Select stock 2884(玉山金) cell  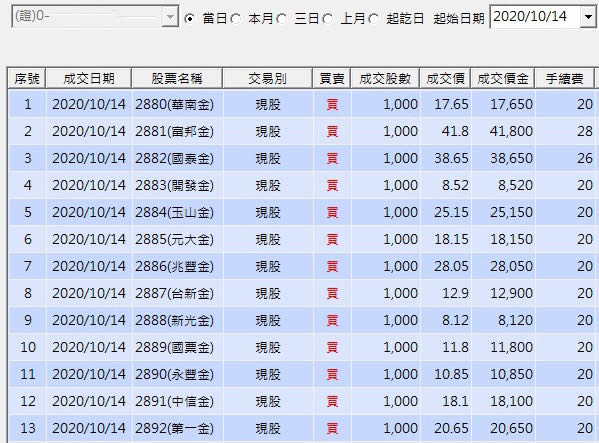177,212
